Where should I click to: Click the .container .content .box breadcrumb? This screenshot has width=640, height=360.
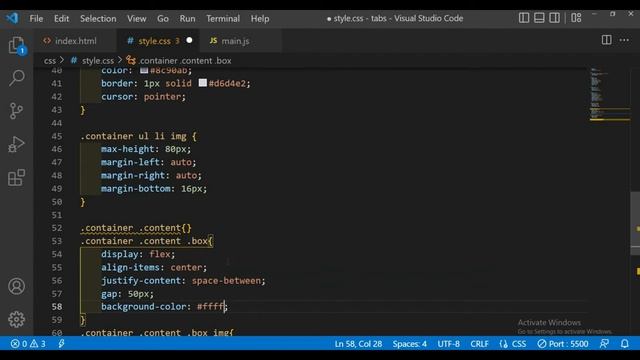pos(185,60)
